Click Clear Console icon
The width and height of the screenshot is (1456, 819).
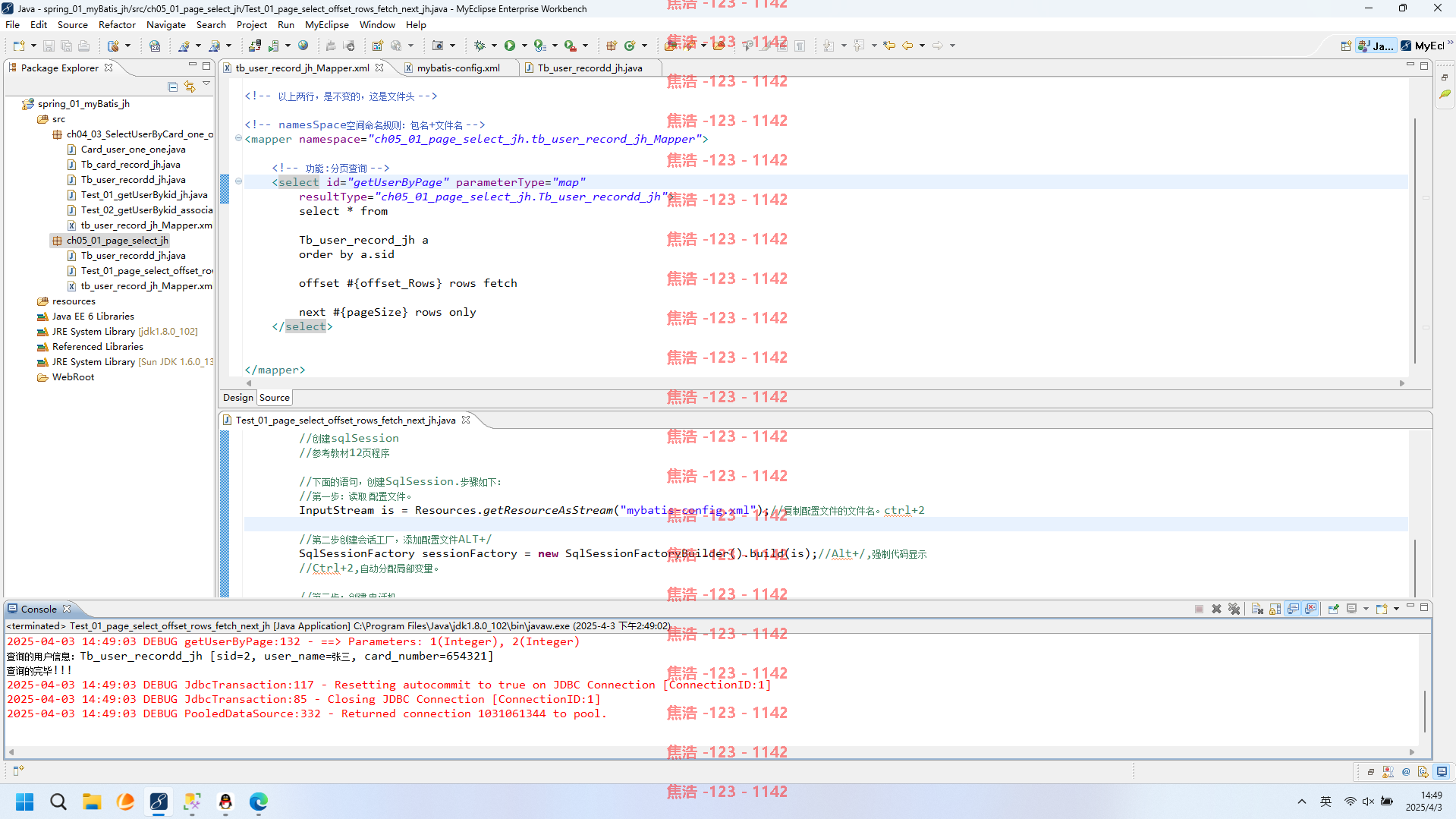[x=1257, y=609]
